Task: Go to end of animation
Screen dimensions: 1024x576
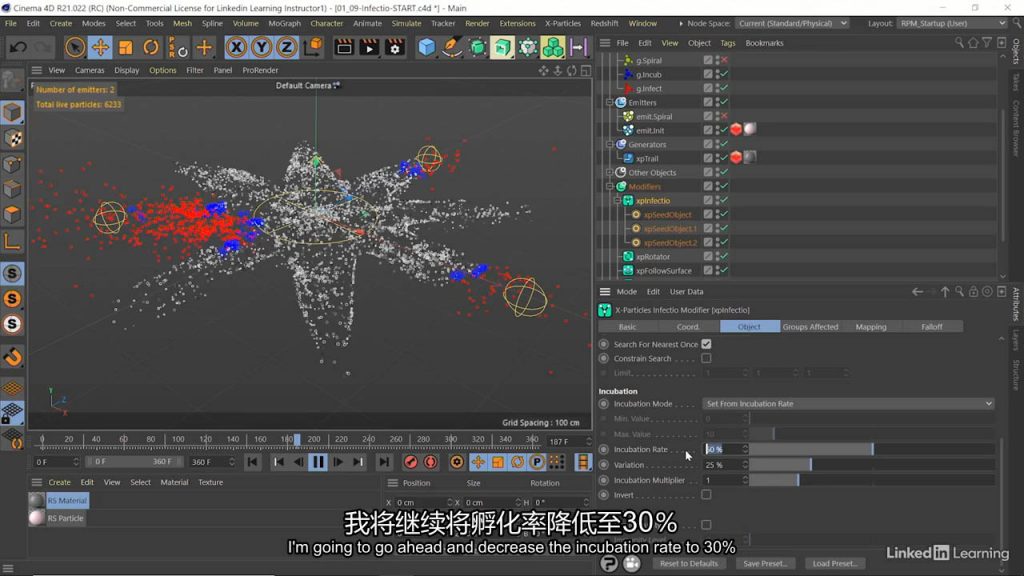Action: [384, 462]
